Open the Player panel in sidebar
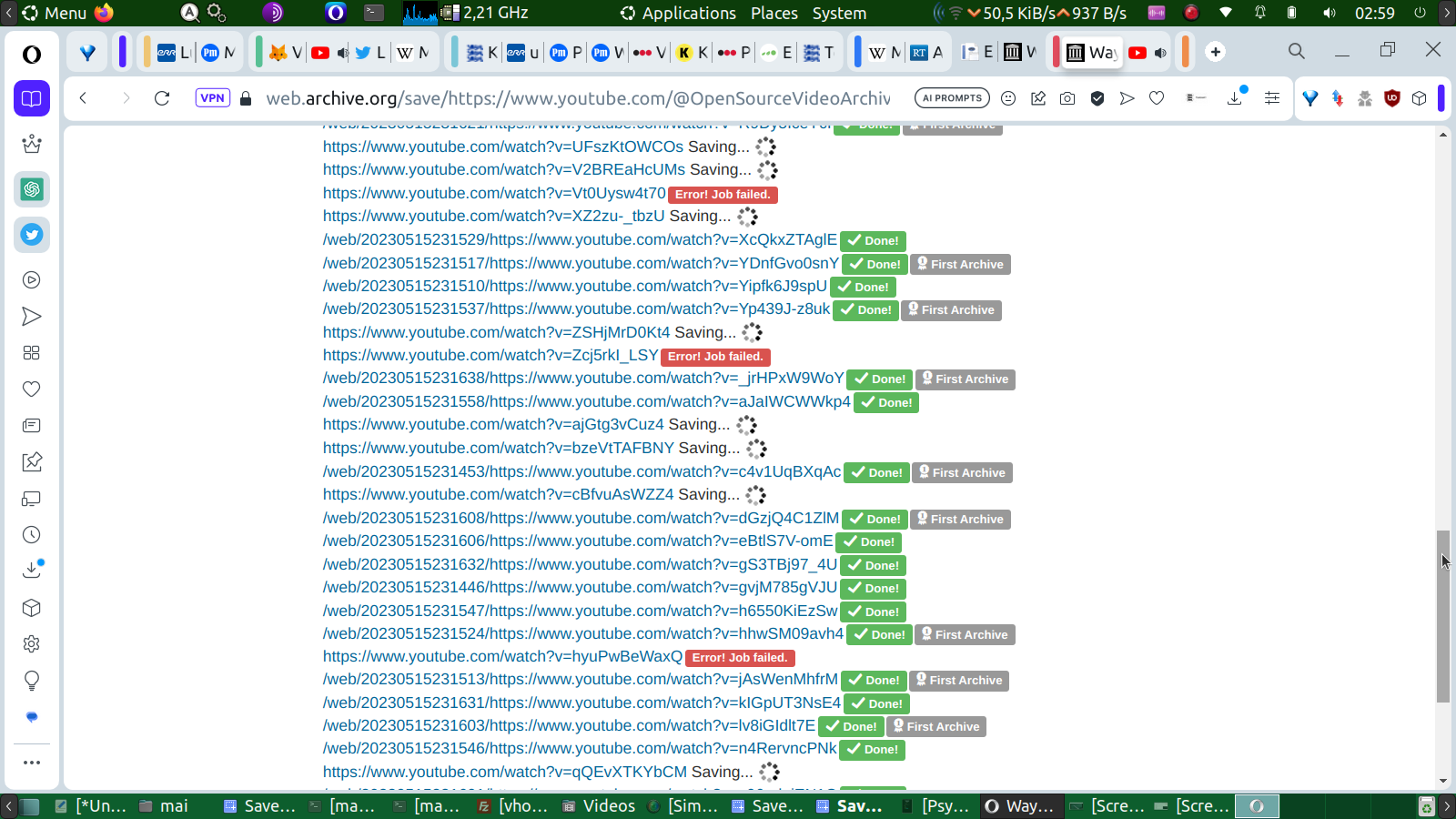The height and width of the screenshot is (819, 1456). 32,280
